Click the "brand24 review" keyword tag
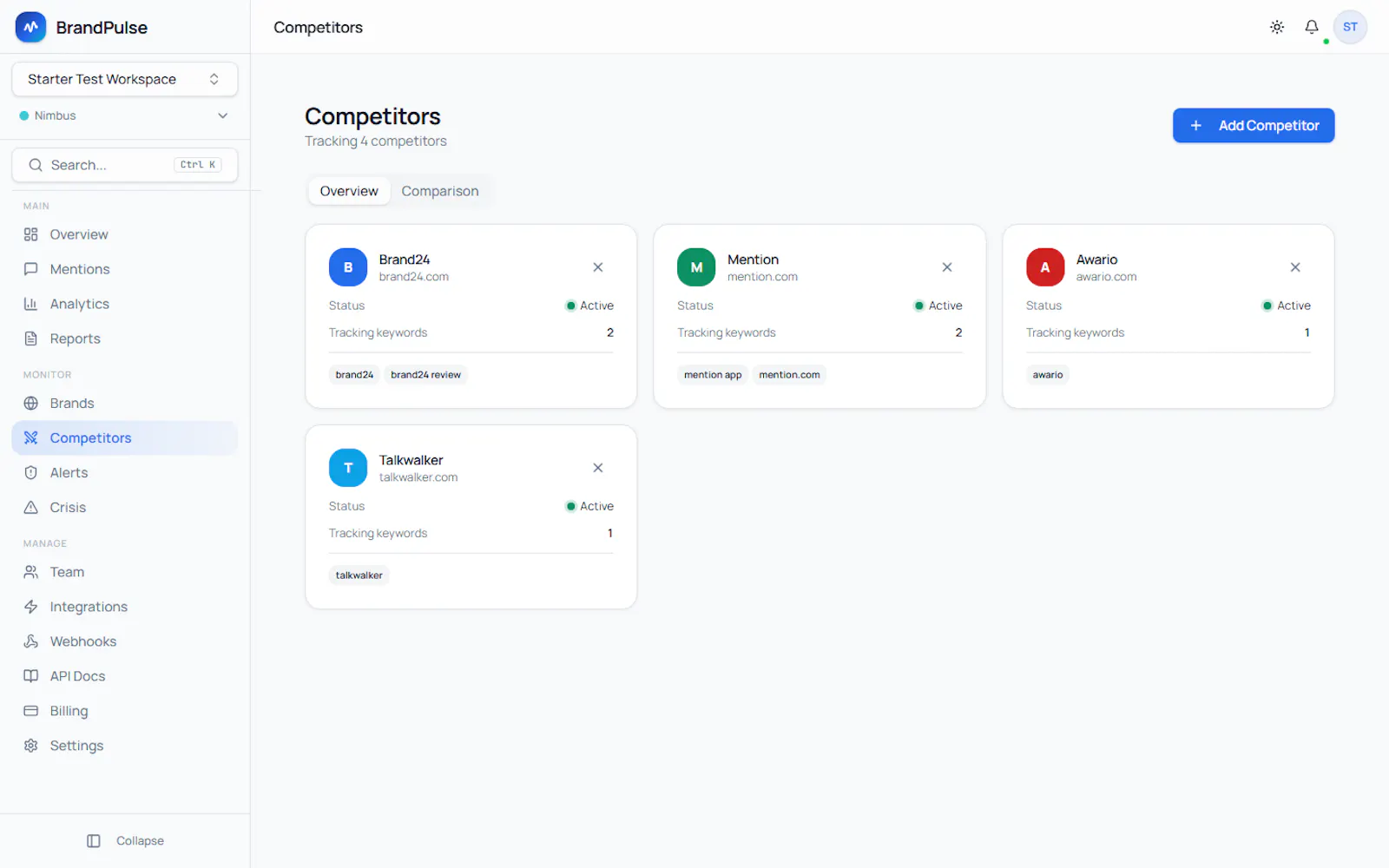 [x=425, y=375]
